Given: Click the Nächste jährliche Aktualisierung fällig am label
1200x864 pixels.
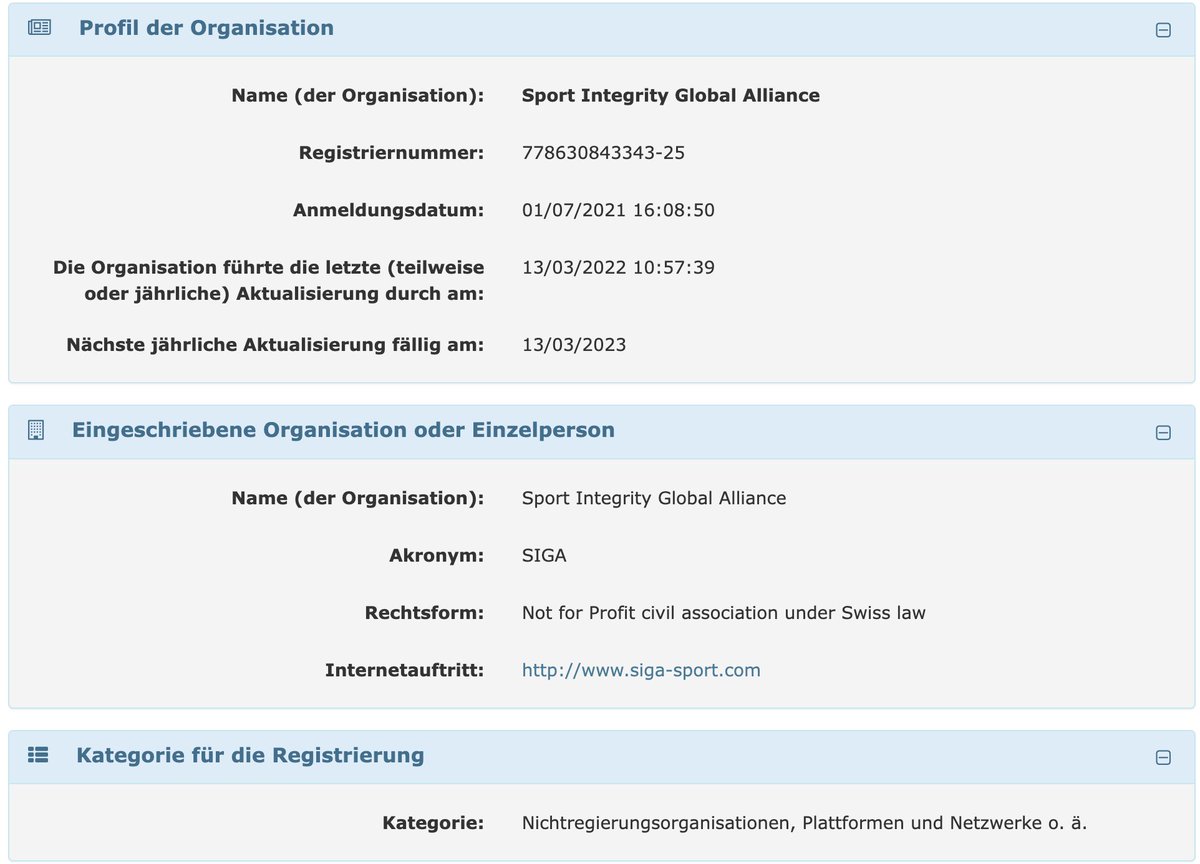Looking at the screenshot, I should (275, 345).
